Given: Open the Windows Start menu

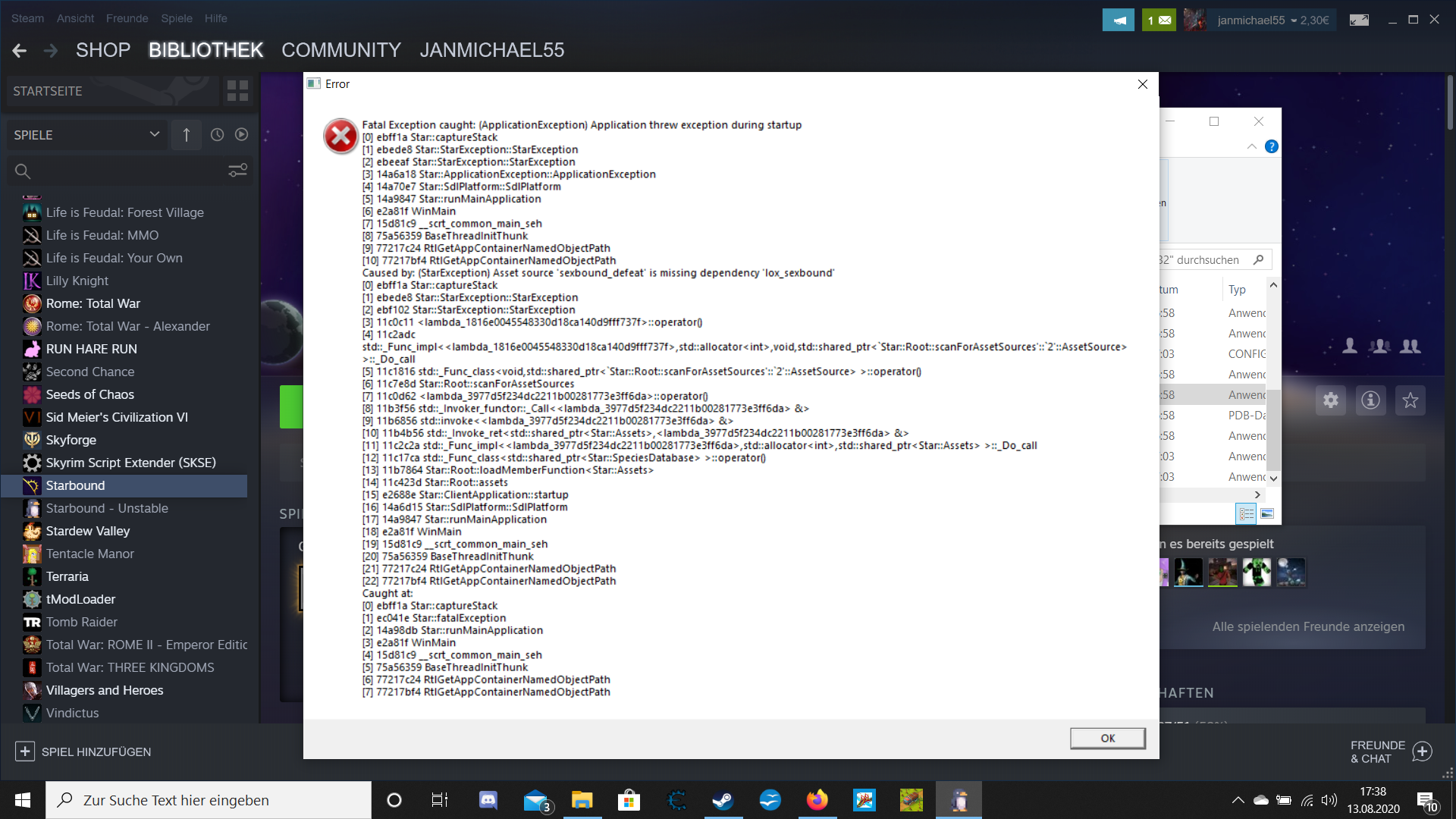Looking at the screenshot, I should tap(22, 800).
